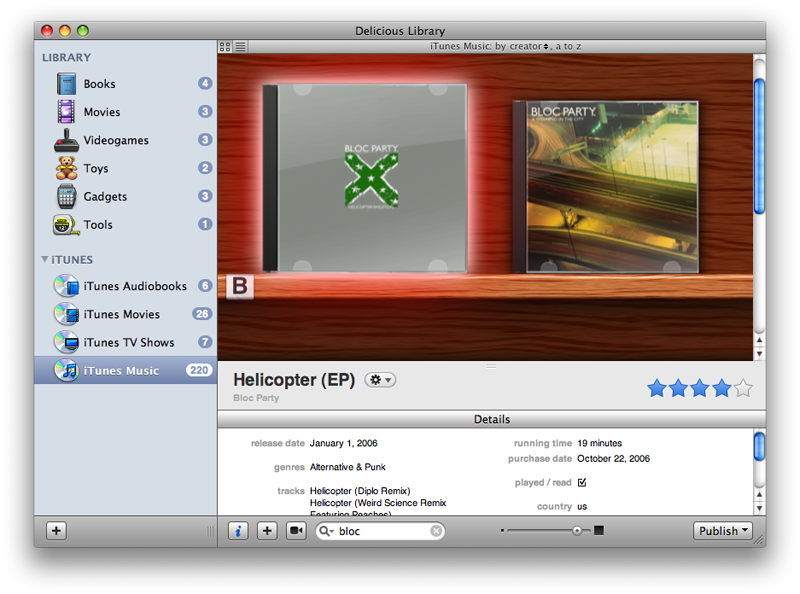
Task: Select the Books library row
Action: pos(126,84)
